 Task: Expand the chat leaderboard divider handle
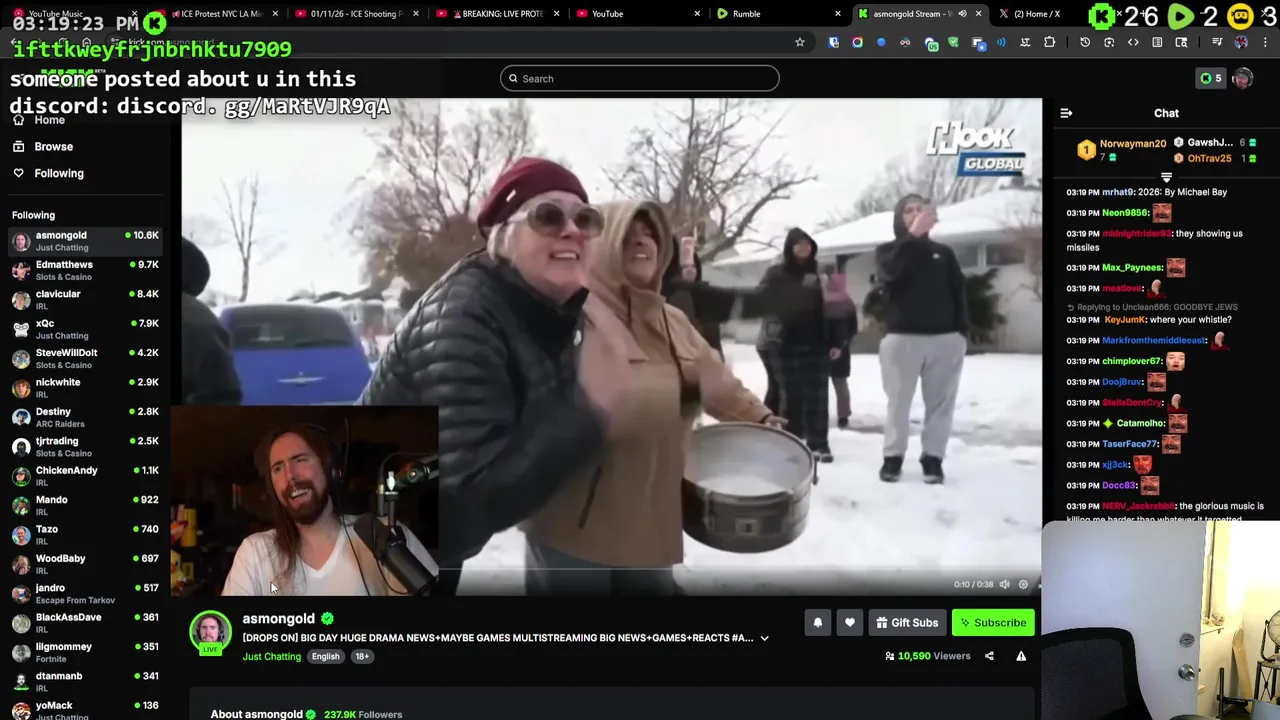click(x=1166, y=178)
